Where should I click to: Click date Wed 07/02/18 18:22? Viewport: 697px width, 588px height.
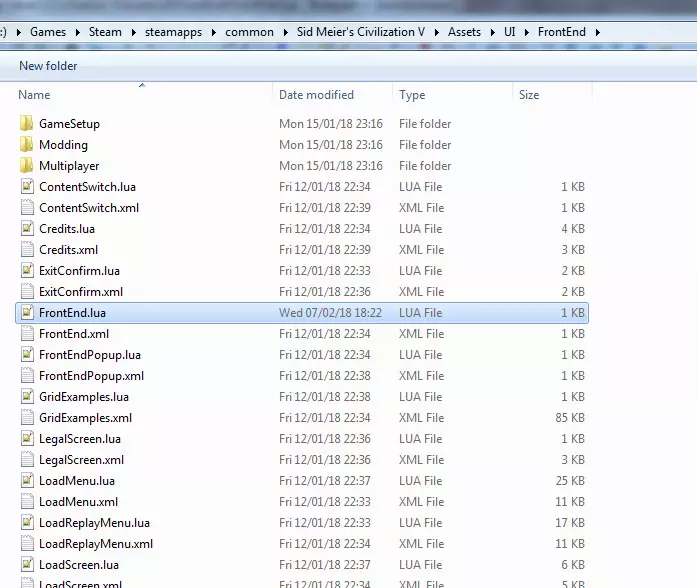click(x=330, y=313)
